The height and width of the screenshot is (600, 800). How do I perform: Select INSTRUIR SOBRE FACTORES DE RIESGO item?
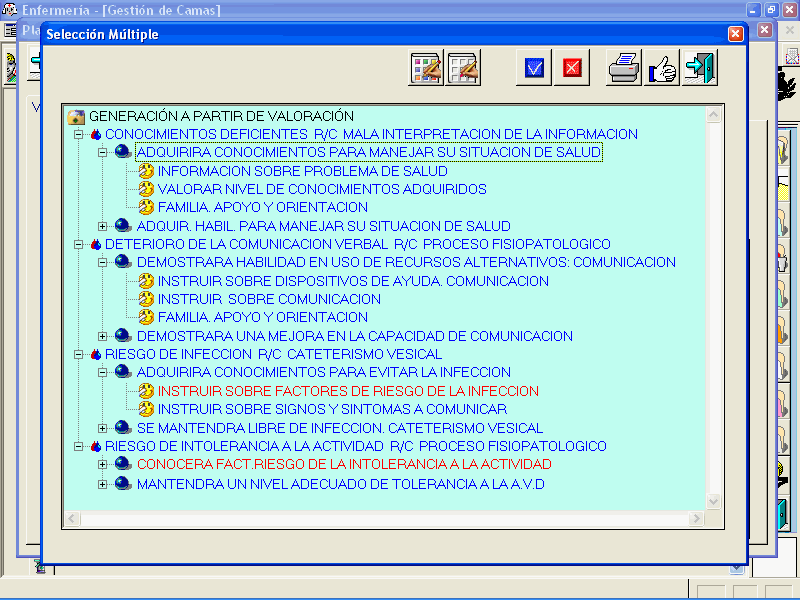click(x=348, y=391)
